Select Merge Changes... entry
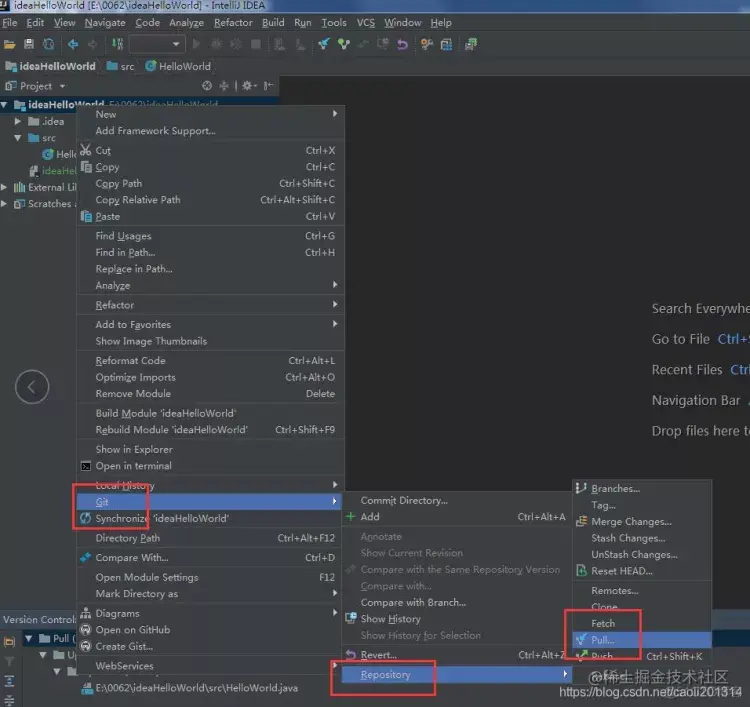 point(642,521)
